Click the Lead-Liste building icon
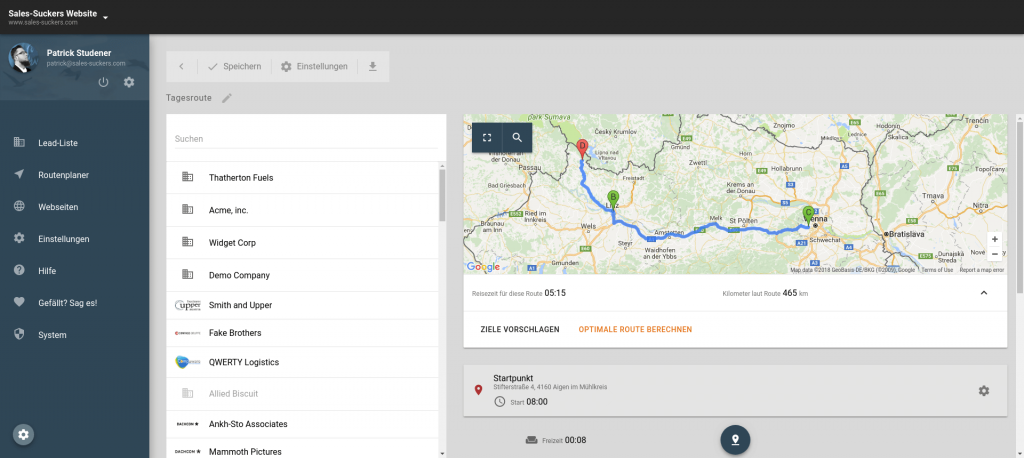This screenshot has width=1024, height=458. (x=19, y=142)
